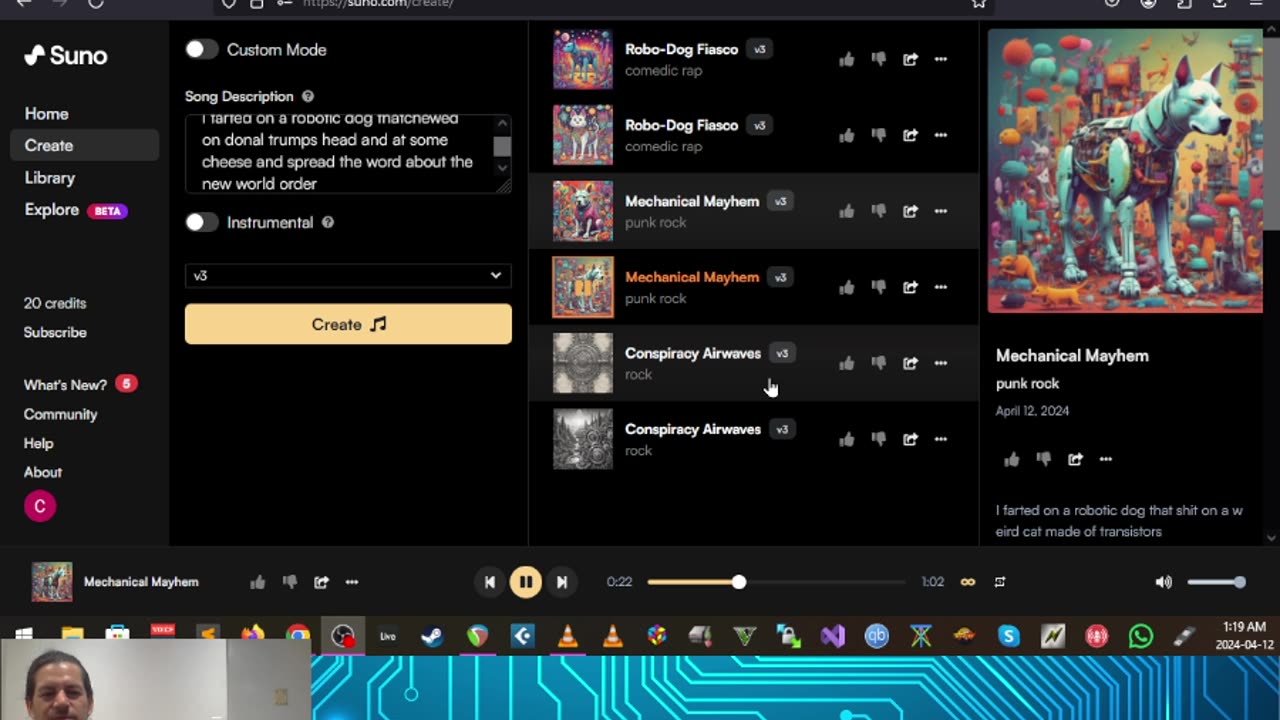1280x720 pixels.
Task: Share the song from the player bar
Action: (x=321, y=582)
